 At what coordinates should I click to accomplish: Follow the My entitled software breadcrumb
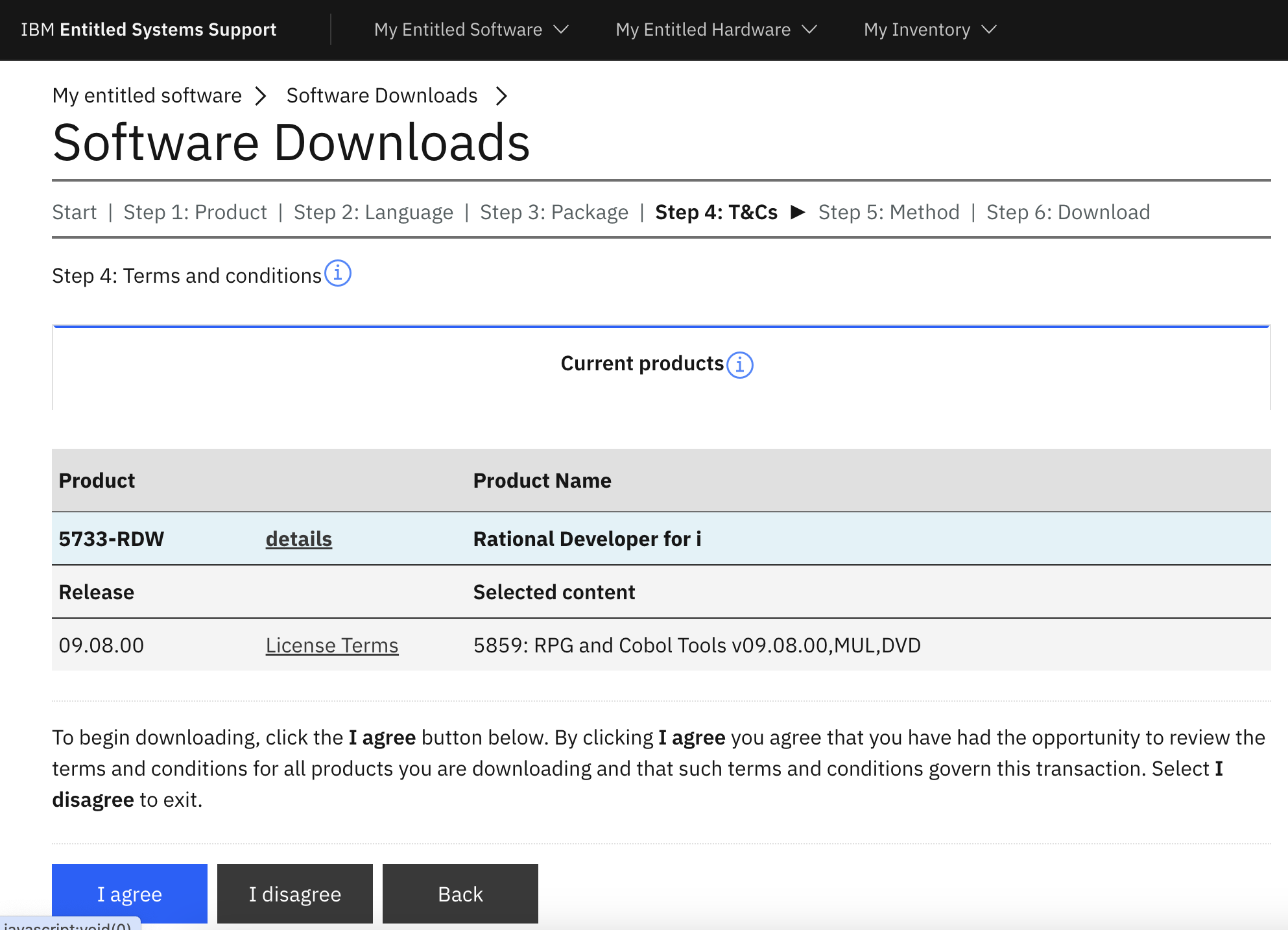tap(147, 95)
